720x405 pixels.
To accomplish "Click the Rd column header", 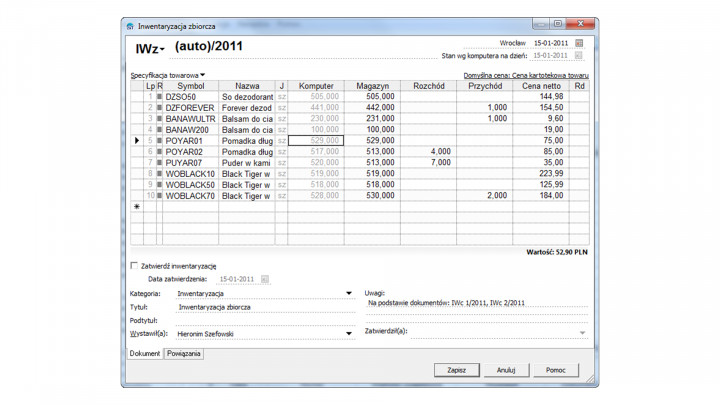I will [579, 86].
